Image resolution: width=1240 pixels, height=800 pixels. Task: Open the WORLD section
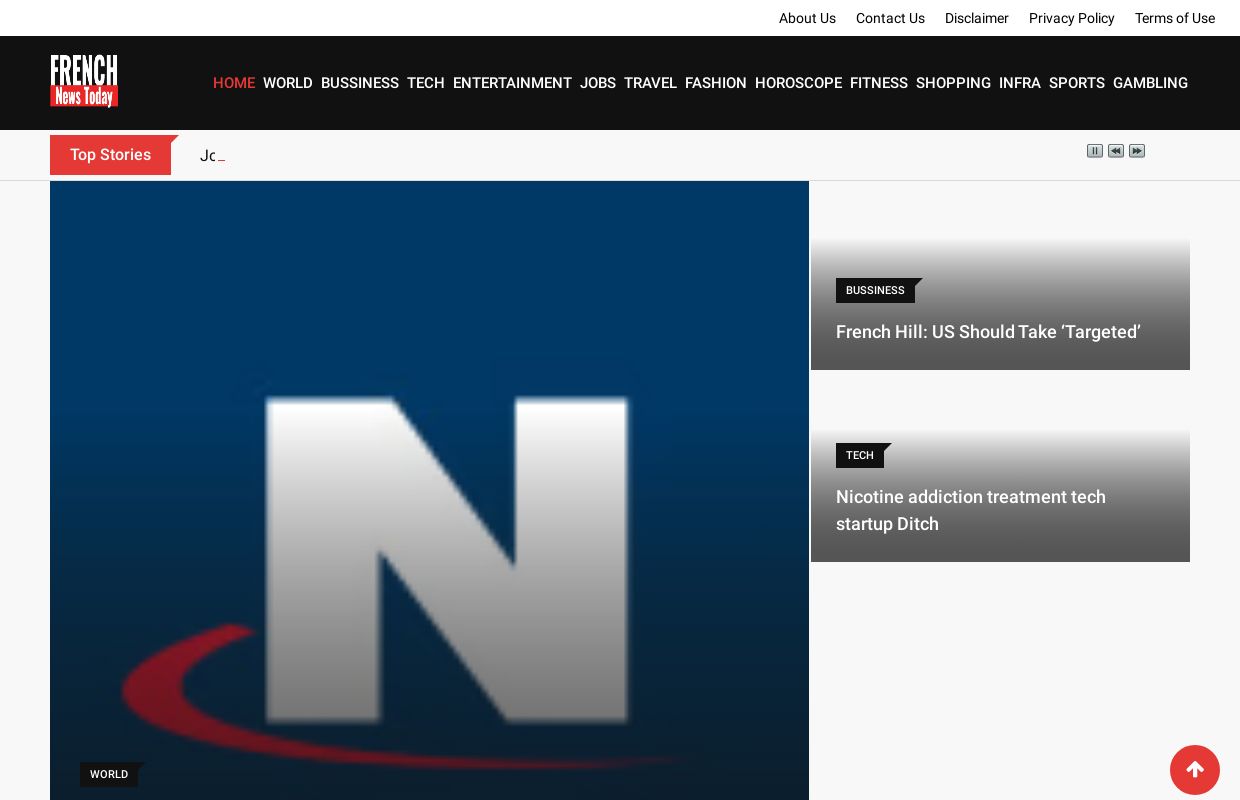pyautogui.click(x=288, y=83)
